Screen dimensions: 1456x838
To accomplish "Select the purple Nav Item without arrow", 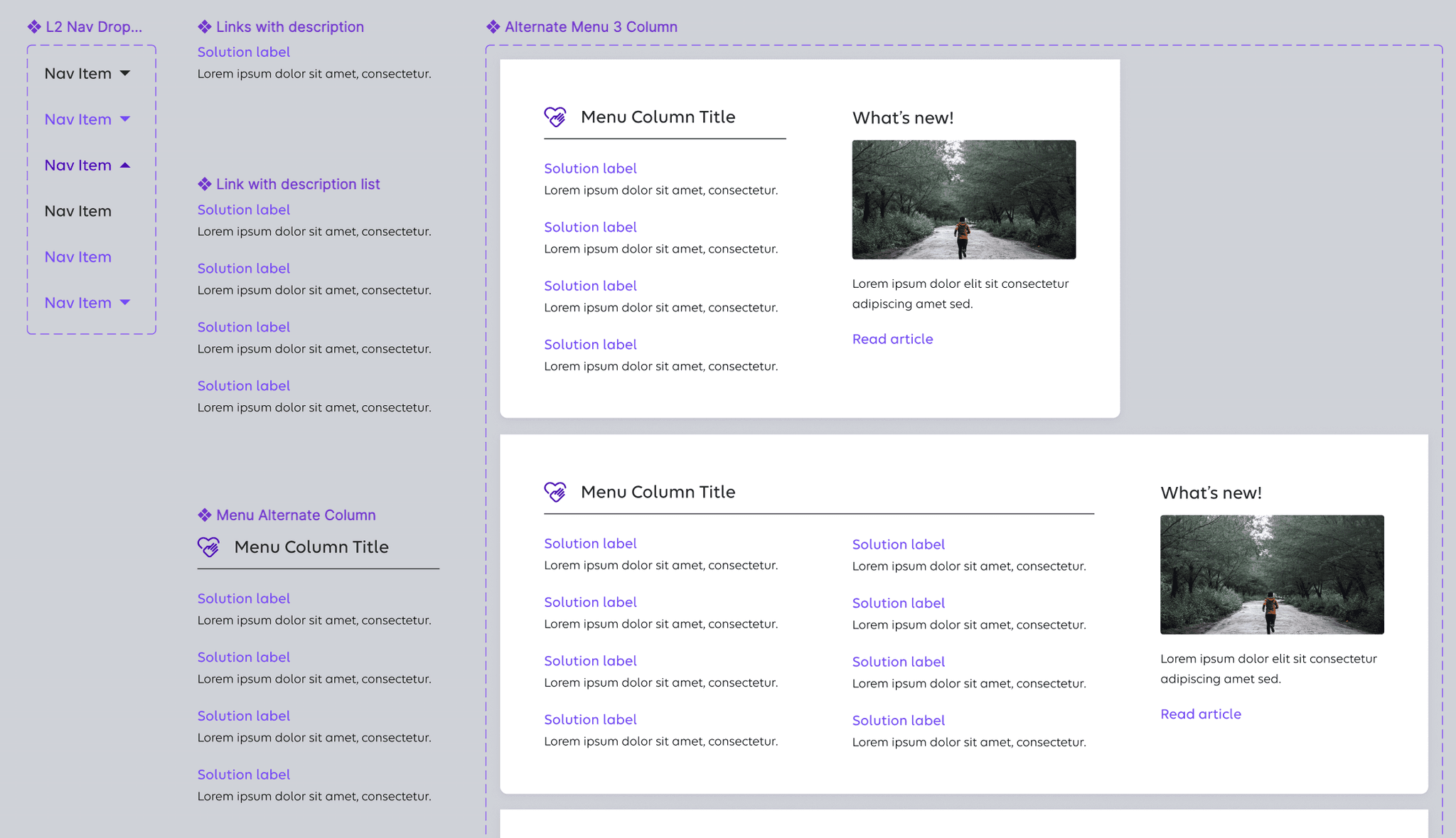I will coord(78,257).
